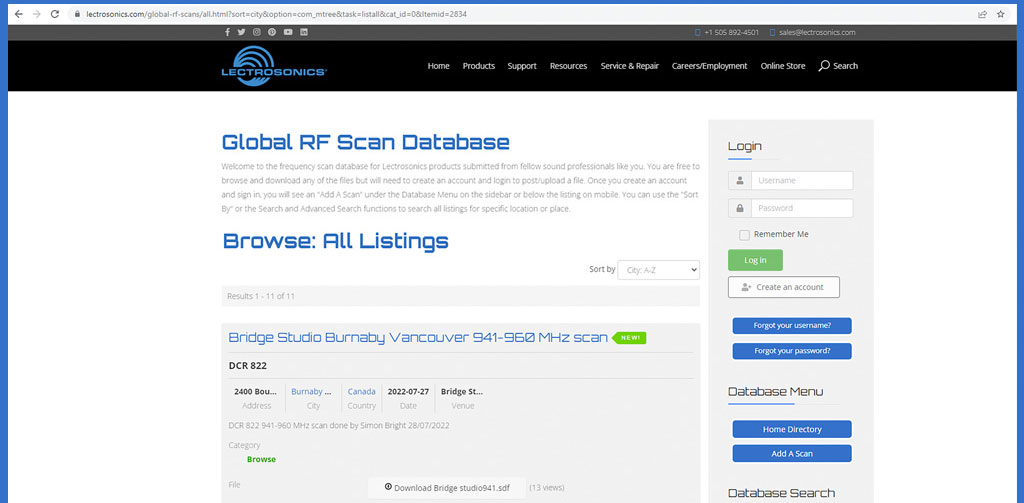Click the Create an account button
The height and width of the screenshot is (503, 1024).
click(x=784, y=287)
